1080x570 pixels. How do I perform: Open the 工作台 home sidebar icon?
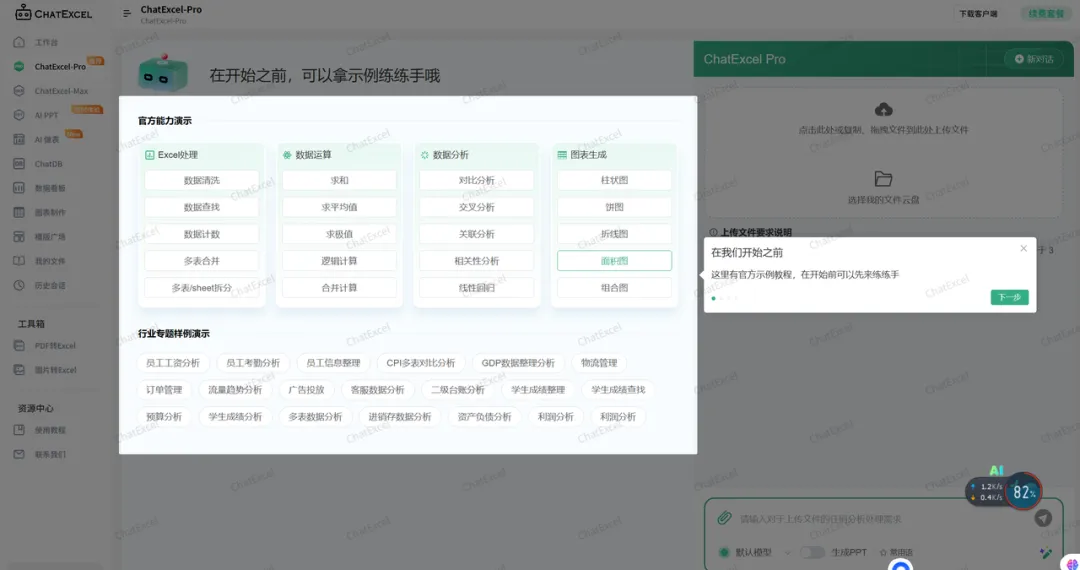19,42
